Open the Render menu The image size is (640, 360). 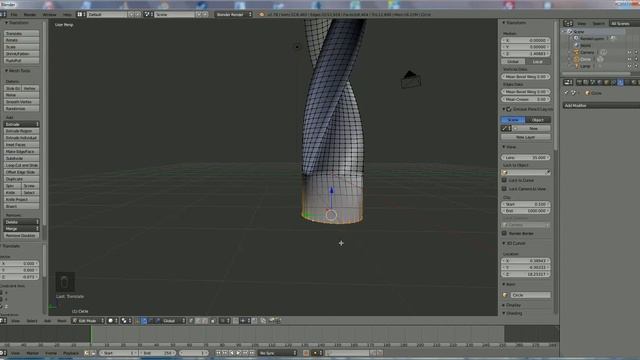pos(30,14)
